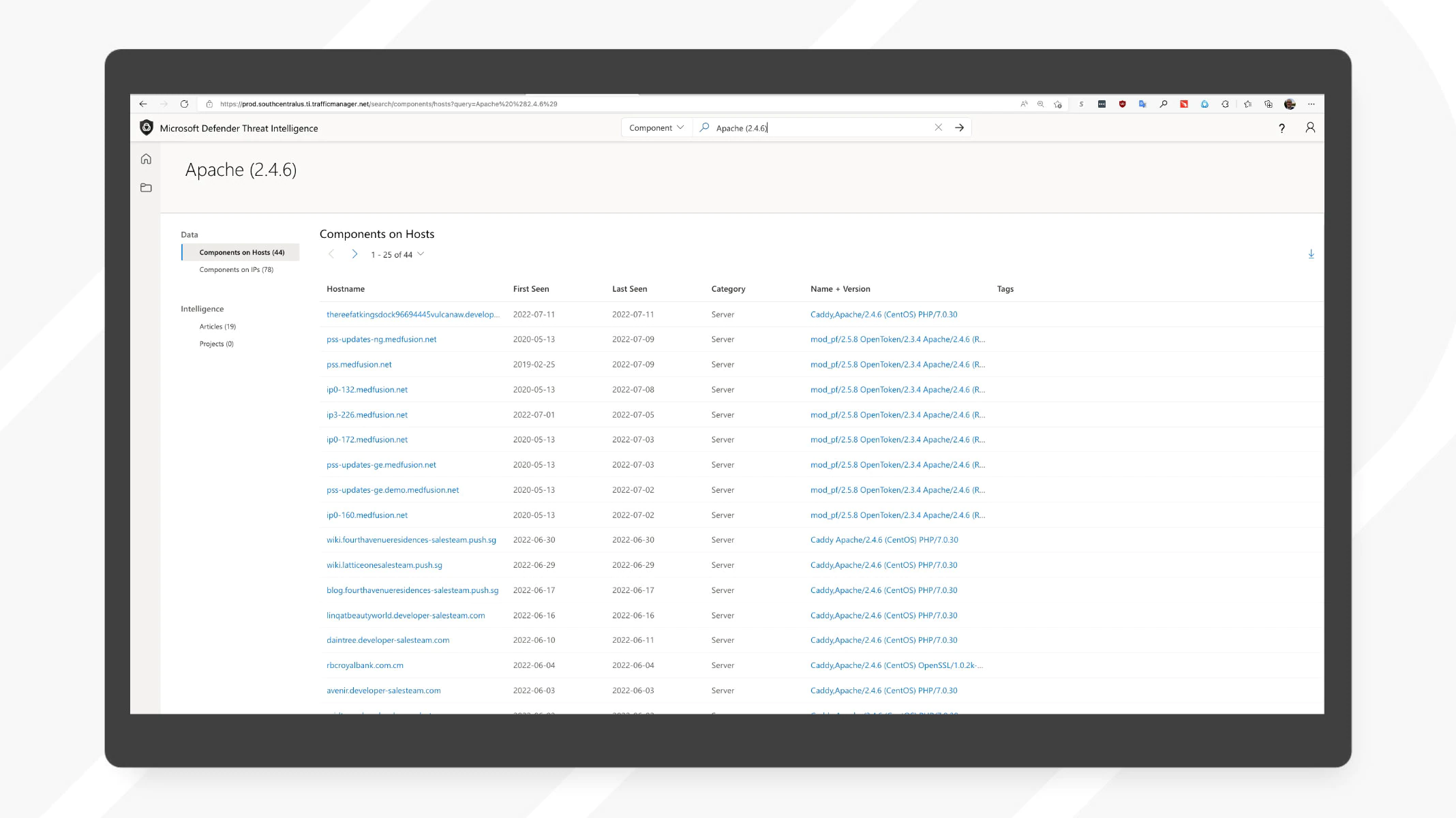Clear the Apache (2.4.6) search query
The width and height of the screenshot is (1456, 818).
tap(939, 127)
